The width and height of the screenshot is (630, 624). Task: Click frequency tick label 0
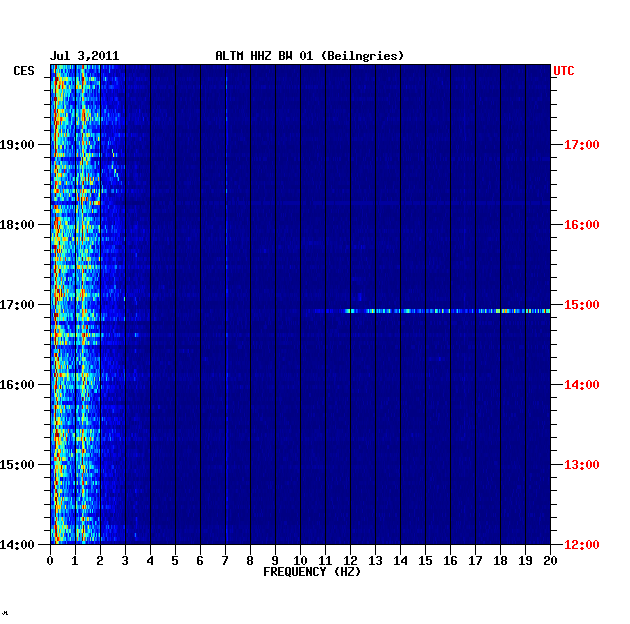pyautogui.click(x=50, y=561)
